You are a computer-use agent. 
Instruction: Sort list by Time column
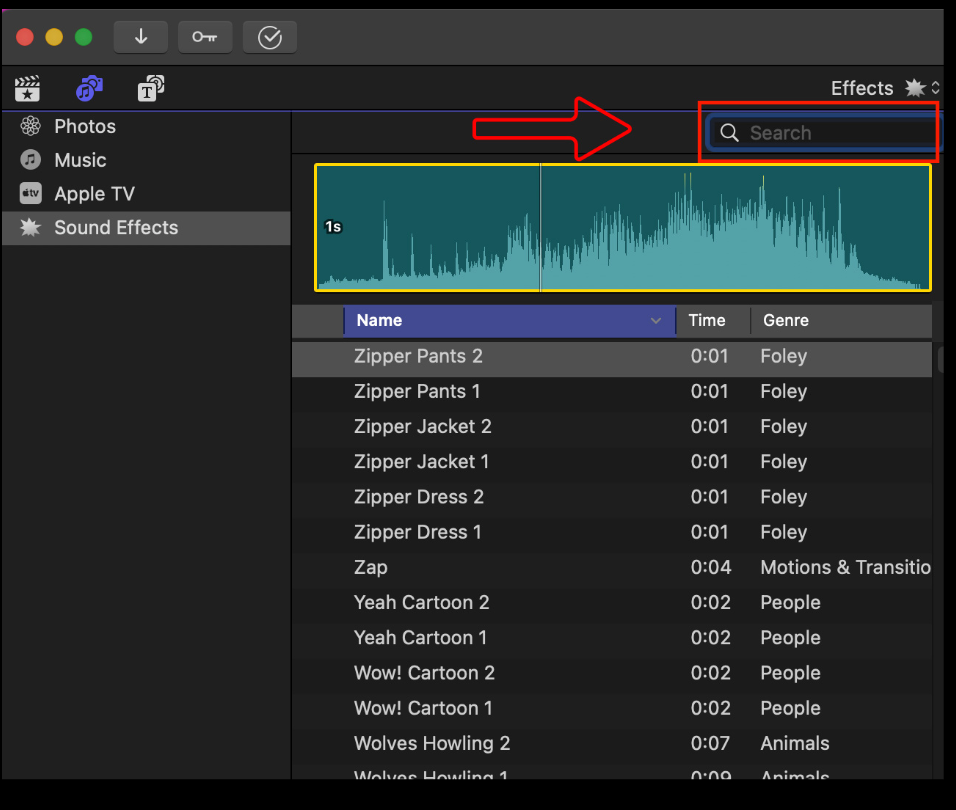pos(713,321)
